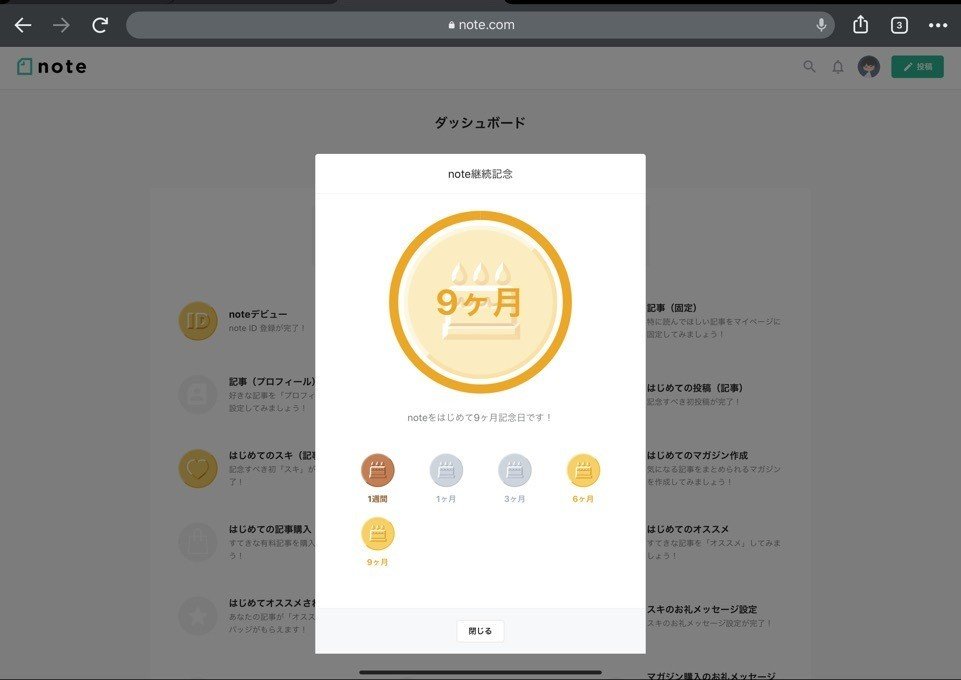Click the note.com address bar
This screenshot has width=961, height=680.
(x=480, y=25)
